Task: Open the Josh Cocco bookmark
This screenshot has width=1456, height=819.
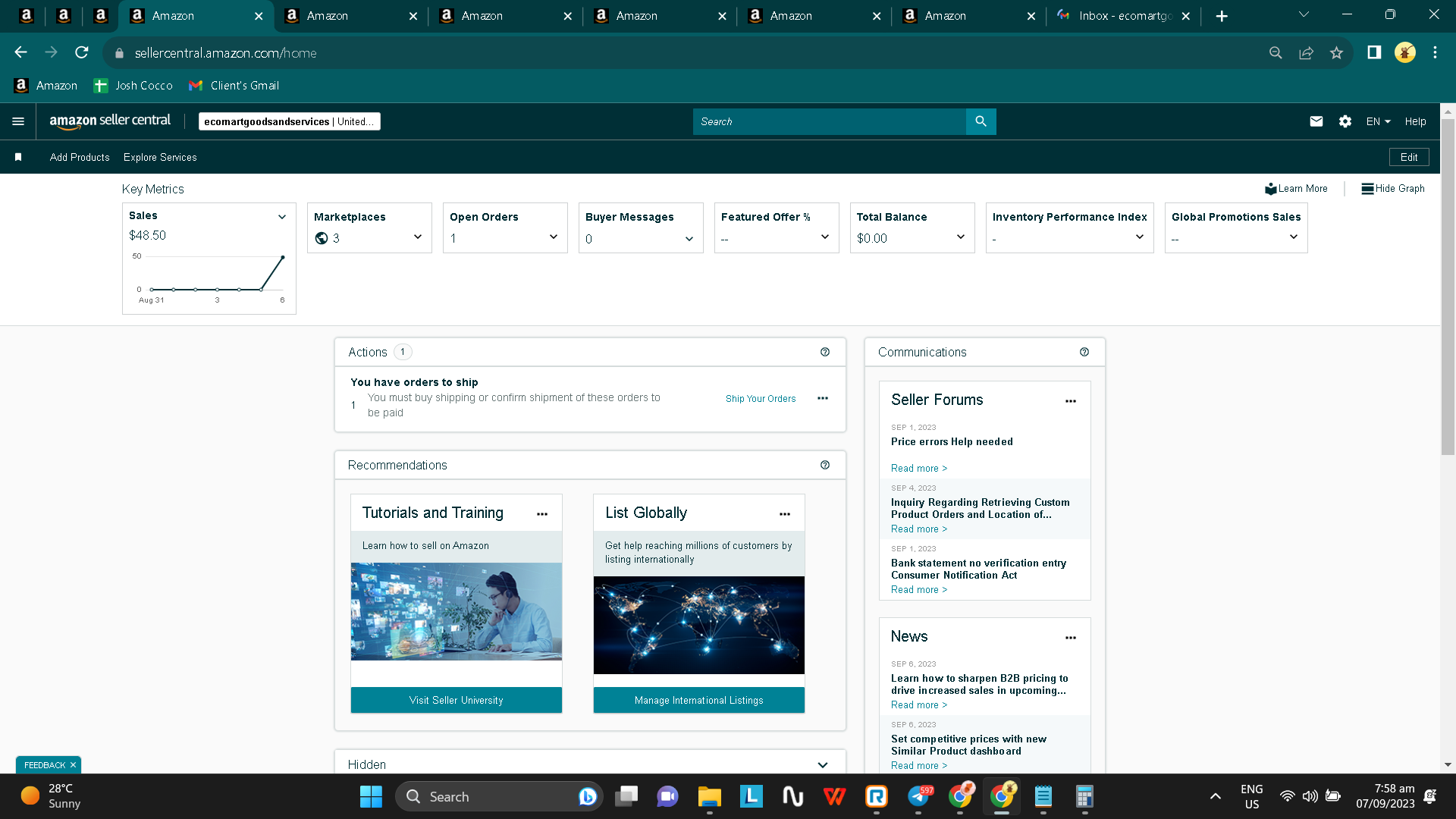Action: point(133,86)
